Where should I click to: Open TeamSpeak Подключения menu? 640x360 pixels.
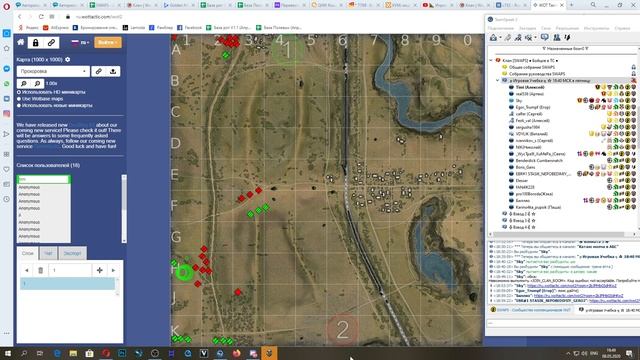tap(500, 28)
